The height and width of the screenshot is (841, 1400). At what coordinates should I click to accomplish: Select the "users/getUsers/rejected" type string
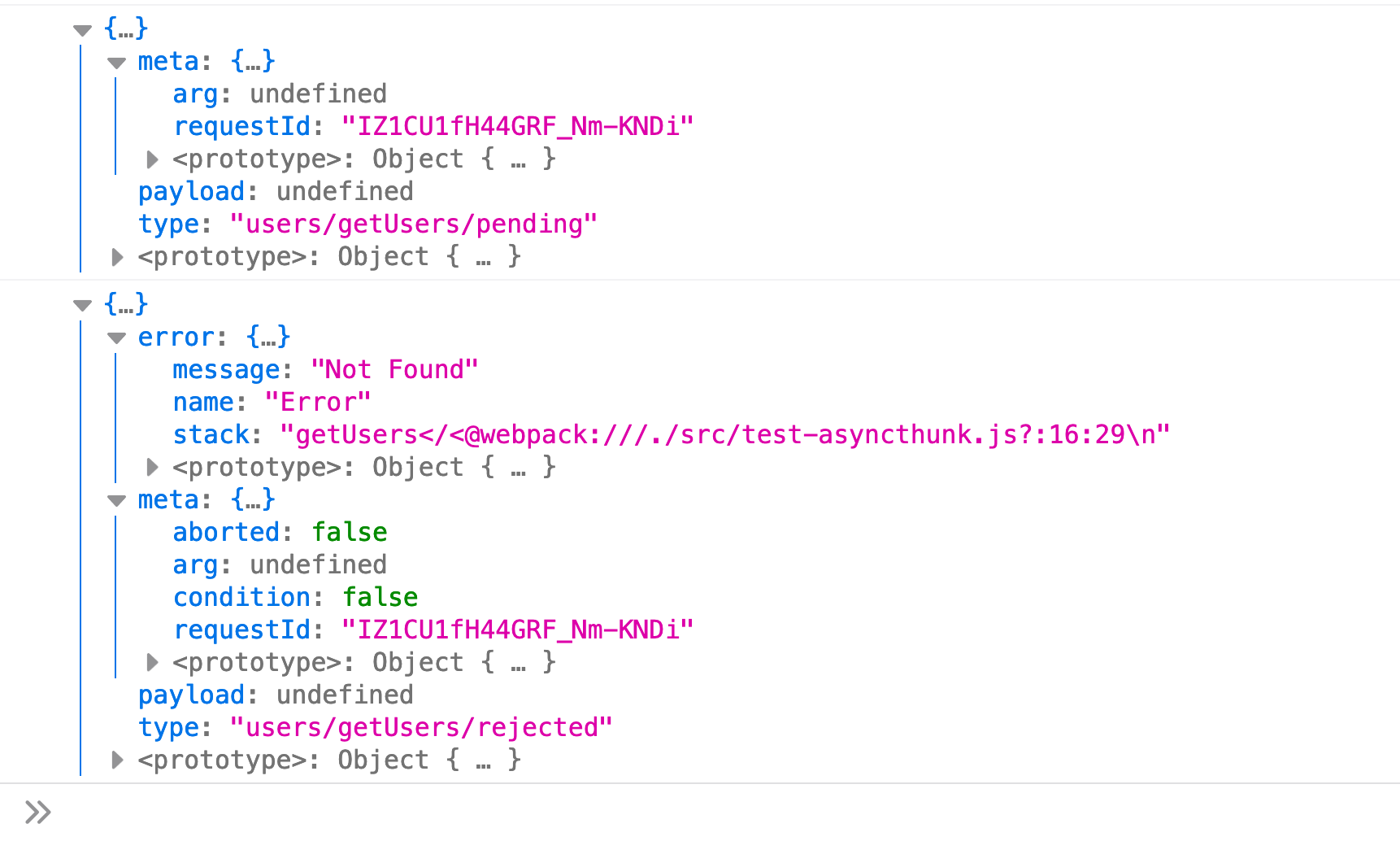click(x=421, y=727)
